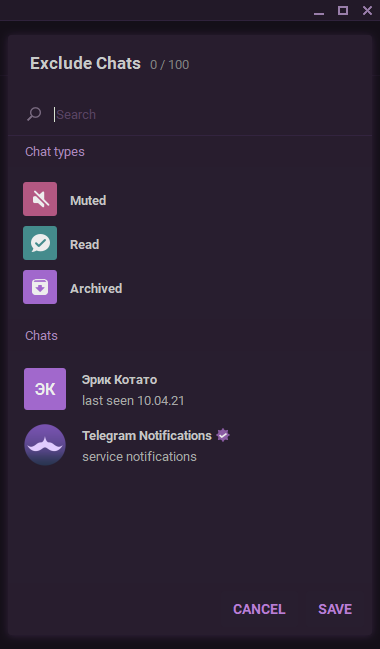Maximize the application window
380x649 pixels.
(343, 10)
